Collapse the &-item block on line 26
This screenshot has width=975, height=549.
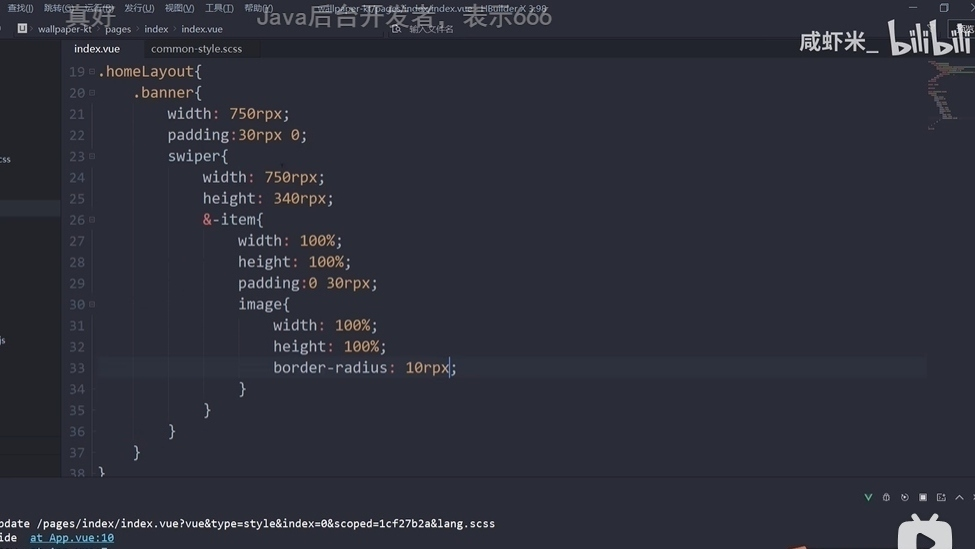coord(92,220)
